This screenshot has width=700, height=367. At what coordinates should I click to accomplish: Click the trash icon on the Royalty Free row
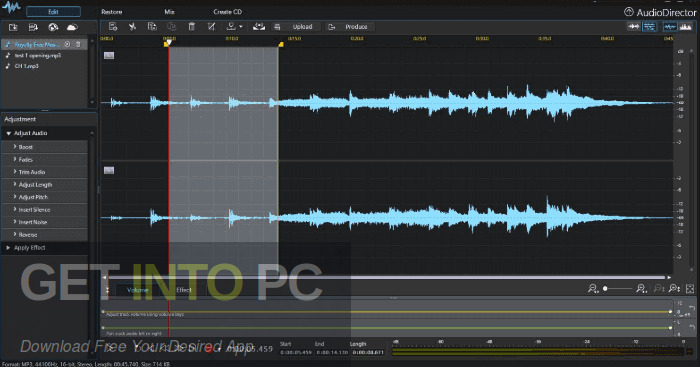click(78, 45)
